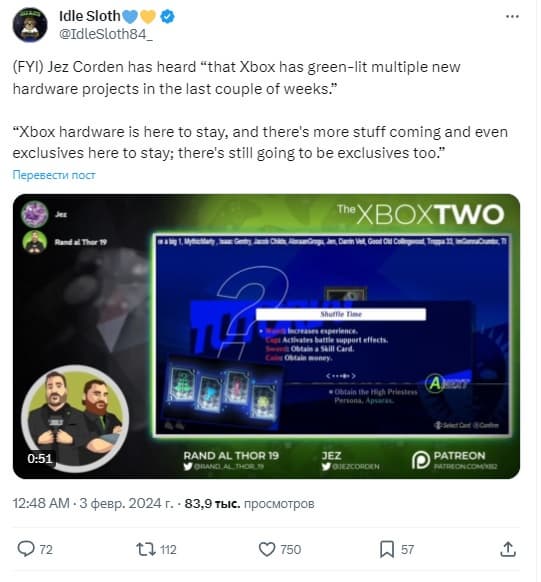The image size is (541, 582).
Task: Open the share upload icon
Action: 508,549
